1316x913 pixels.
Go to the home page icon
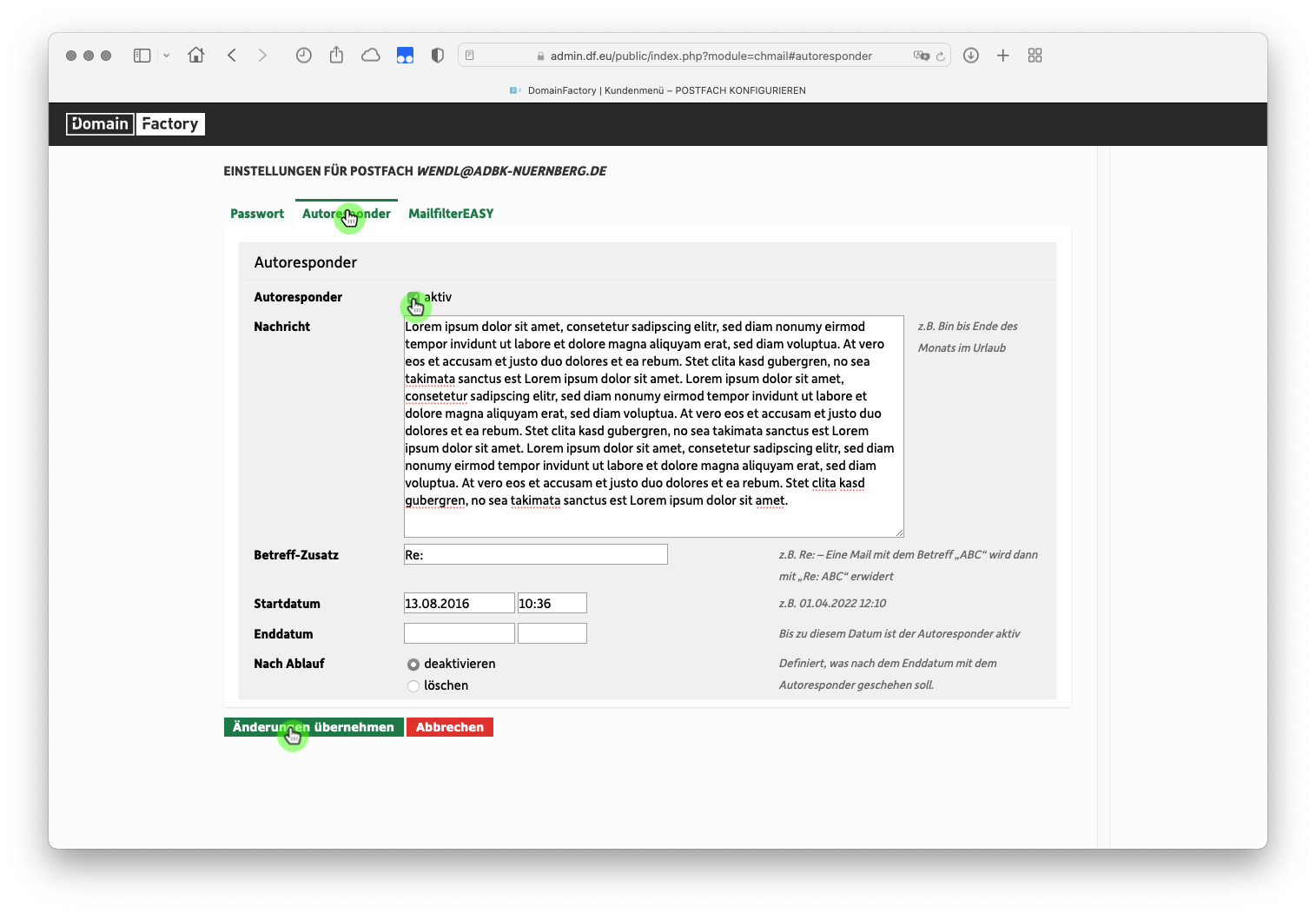(x=196, y=55)
